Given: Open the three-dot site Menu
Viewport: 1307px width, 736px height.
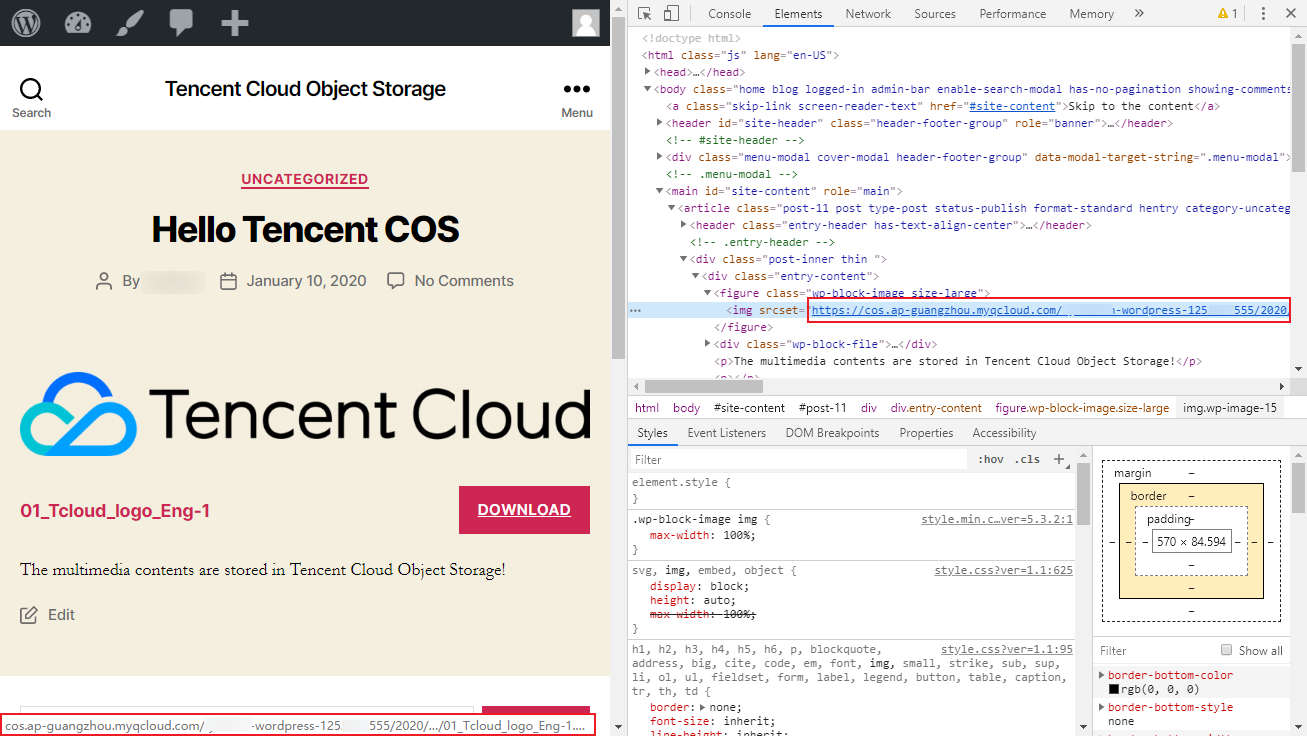Looking at the screenshot, I should coord(577,98).
